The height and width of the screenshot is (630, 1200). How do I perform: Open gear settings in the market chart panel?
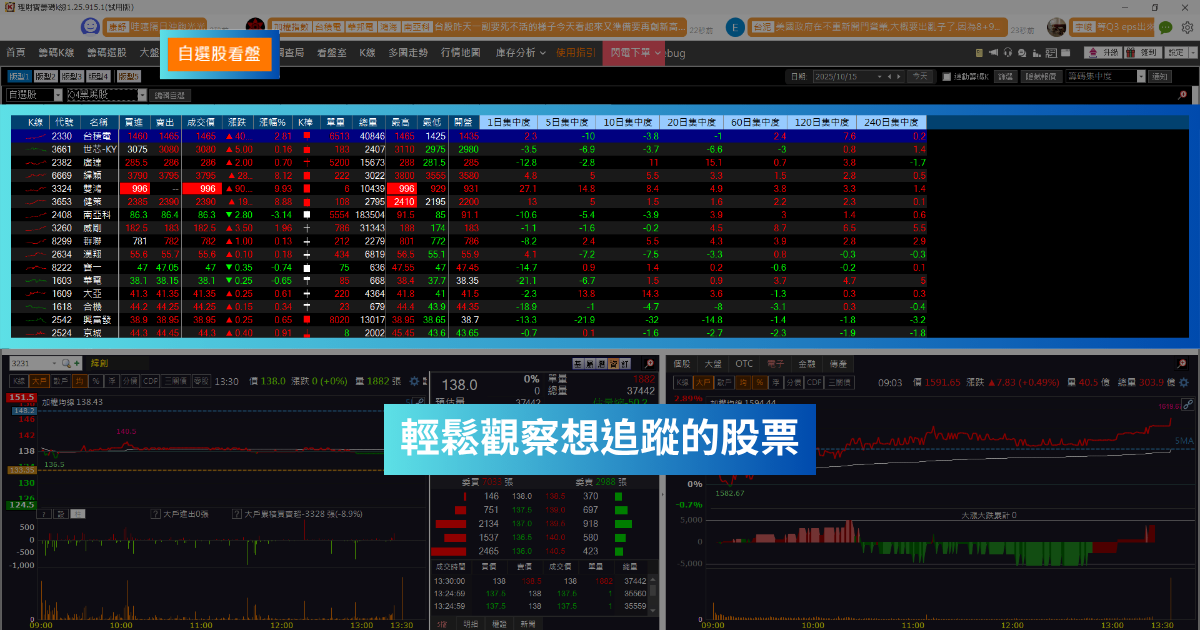(1183, 383)
